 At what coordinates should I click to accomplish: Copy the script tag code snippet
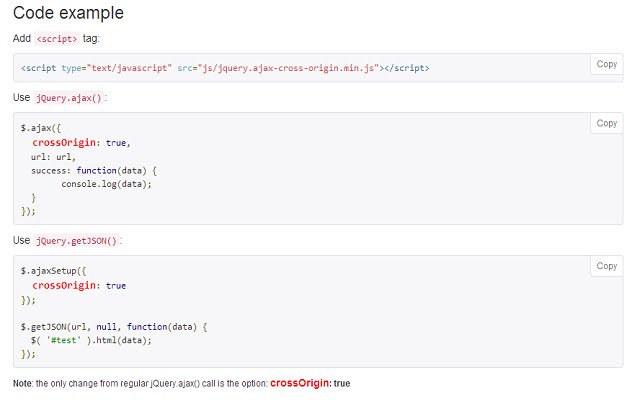(x=607, y=64)
